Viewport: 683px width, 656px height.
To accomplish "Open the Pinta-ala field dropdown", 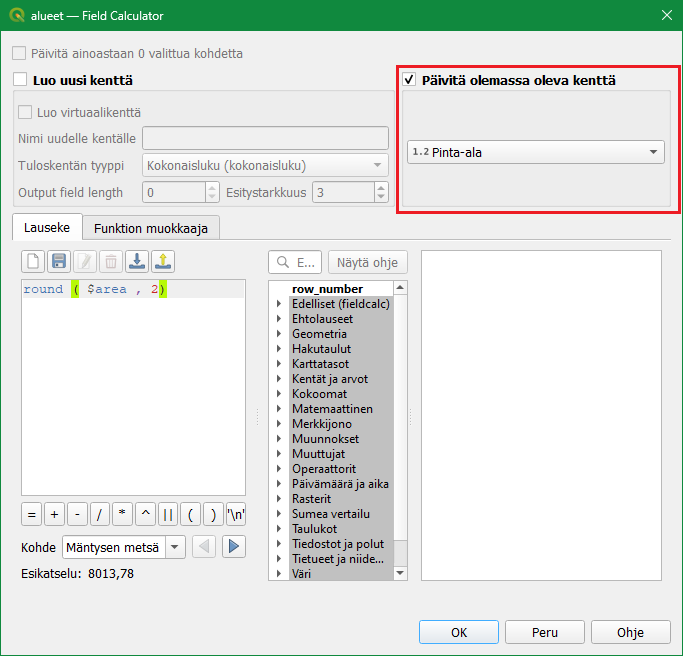I will click(x=536, y=152).
